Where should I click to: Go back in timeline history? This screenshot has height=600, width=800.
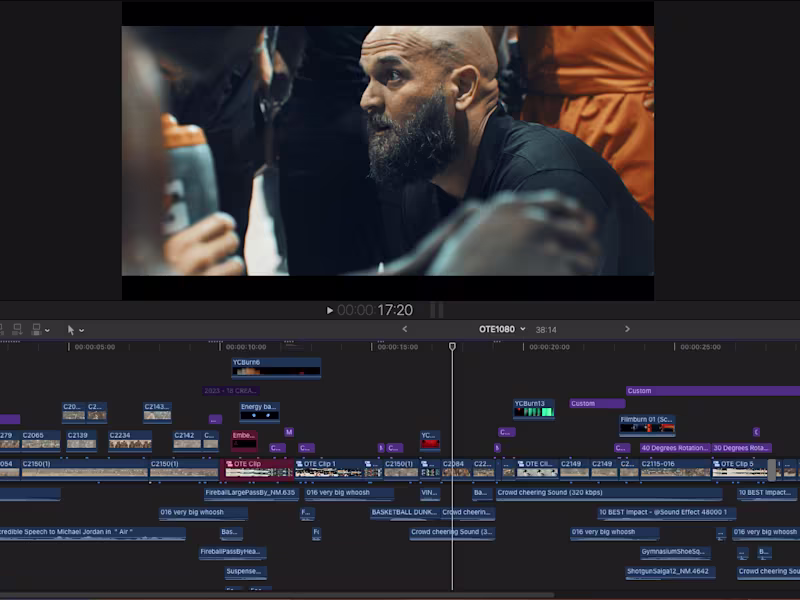pyautogui.click(x=405, y=329)
